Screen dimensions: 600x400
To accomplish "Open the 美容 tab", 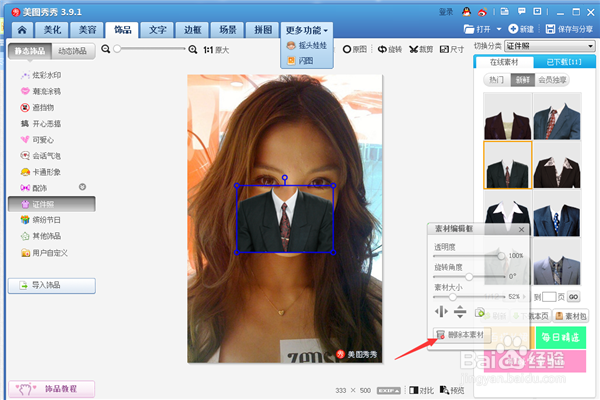I will [x=87, y=30].
